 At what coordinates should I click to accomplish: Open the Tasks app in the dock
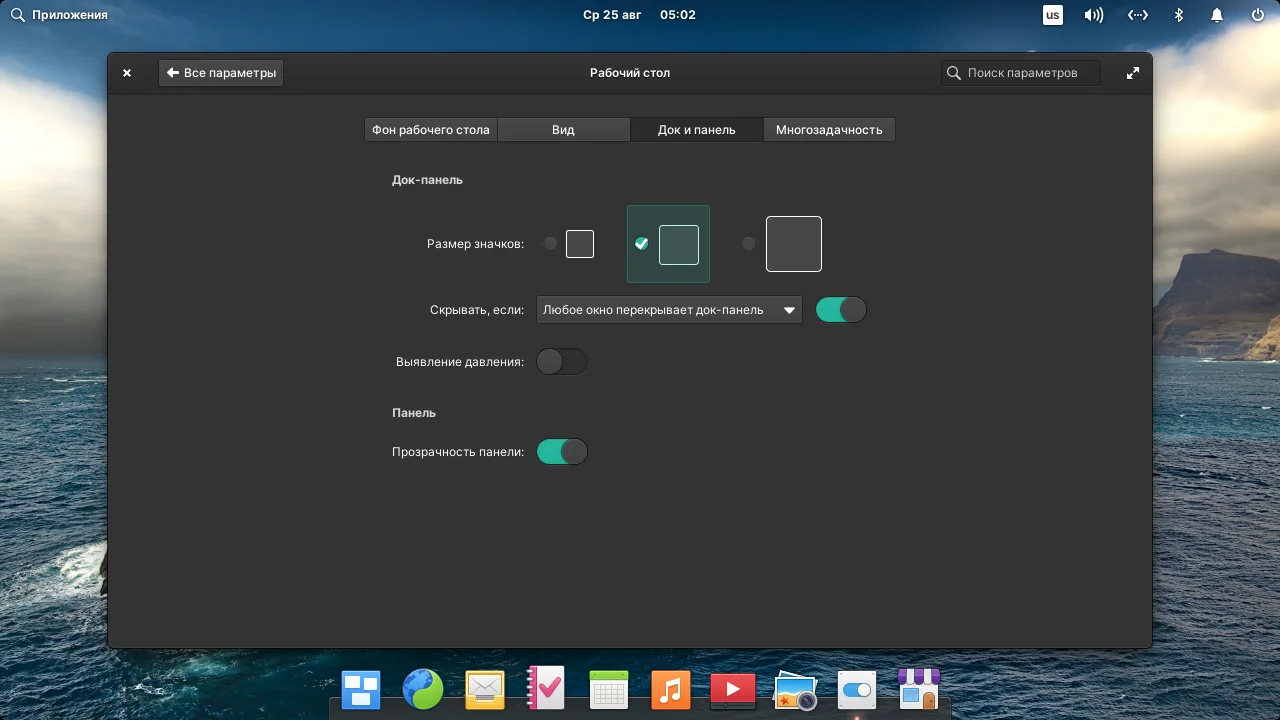[x=546, y=689]
